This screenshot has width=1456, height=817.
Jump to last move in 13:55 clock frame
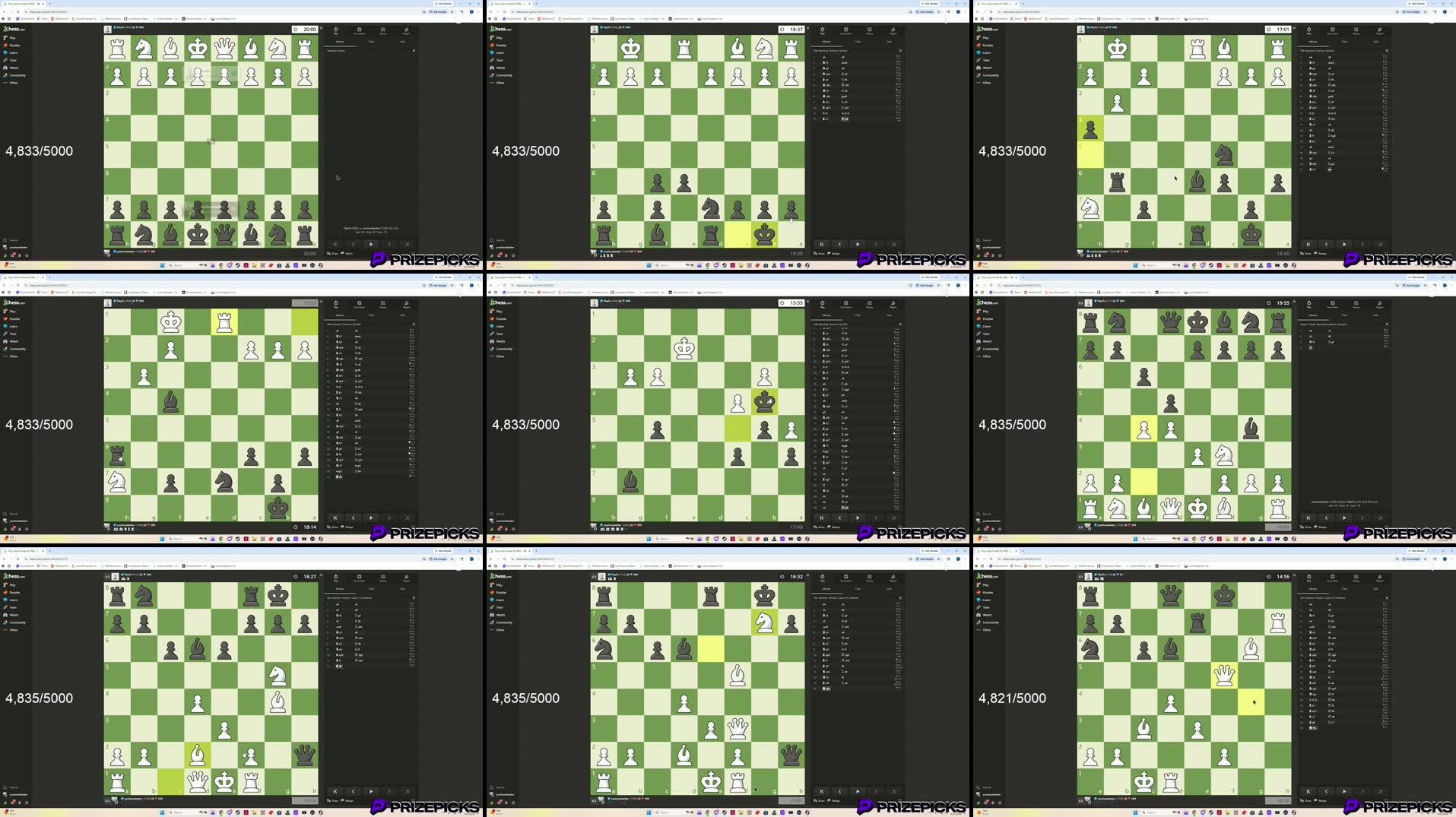[894, 518]
